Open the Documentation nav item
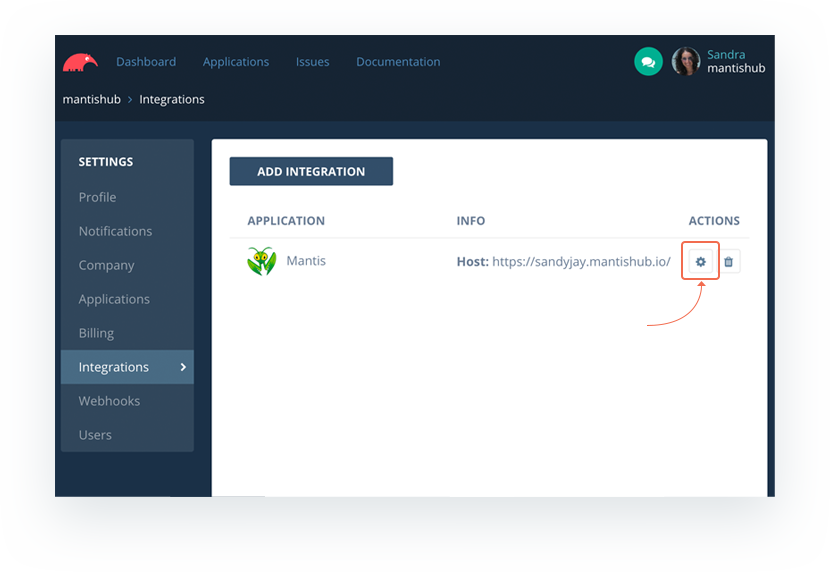830x572 pixels. pos(398,62)
